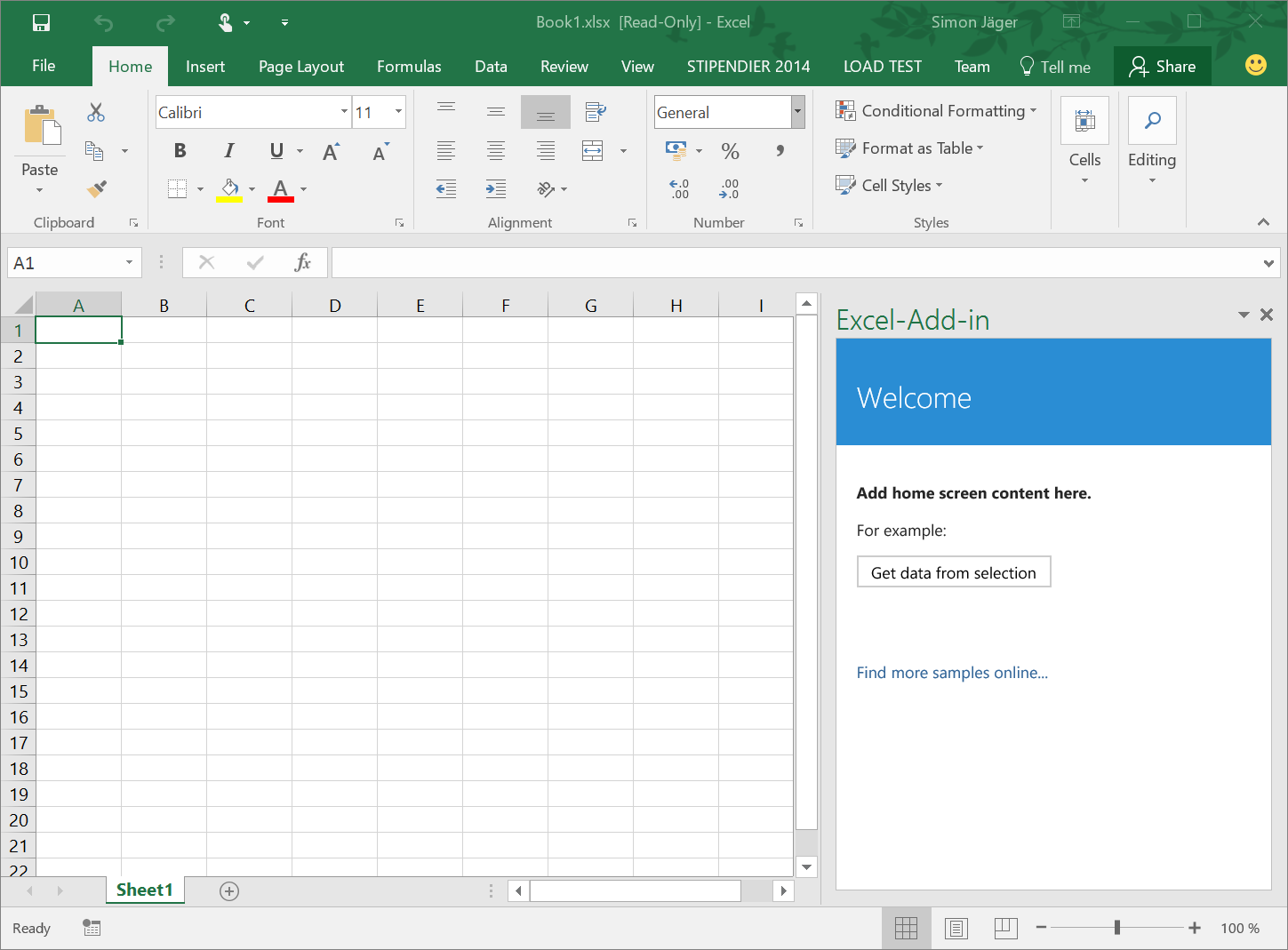Screen dimensions: 1288x950
Task: Click the Share button
Action: coord(1162,67)
